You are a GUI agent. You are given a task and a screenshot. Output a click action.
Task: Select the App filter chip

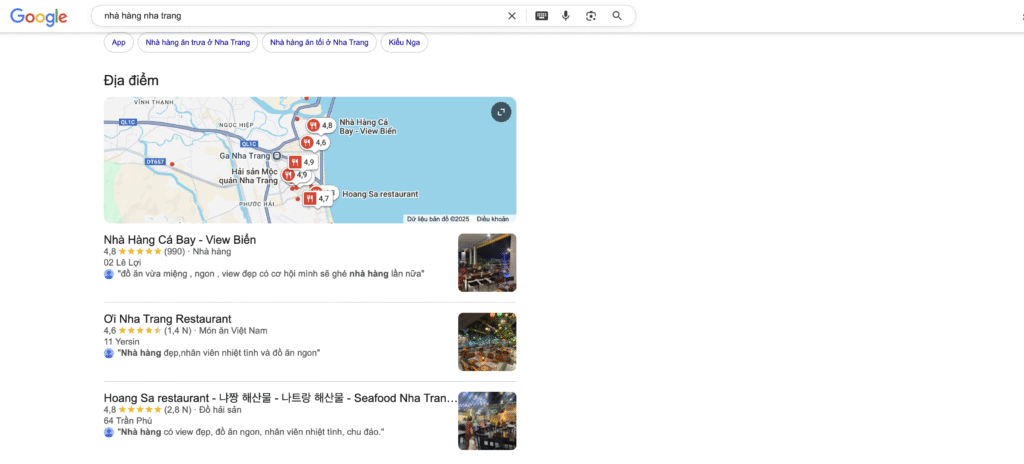click(118, 42)
